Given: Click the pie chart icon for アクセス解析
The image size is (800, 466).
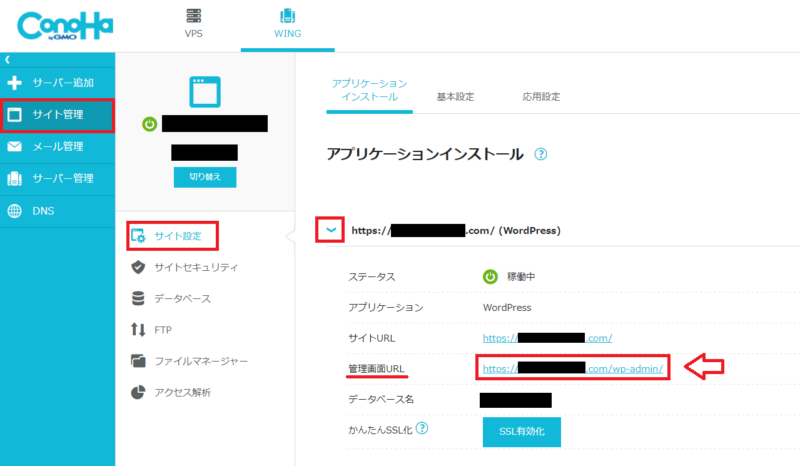Looking at the screenshot, I should 138,393.
